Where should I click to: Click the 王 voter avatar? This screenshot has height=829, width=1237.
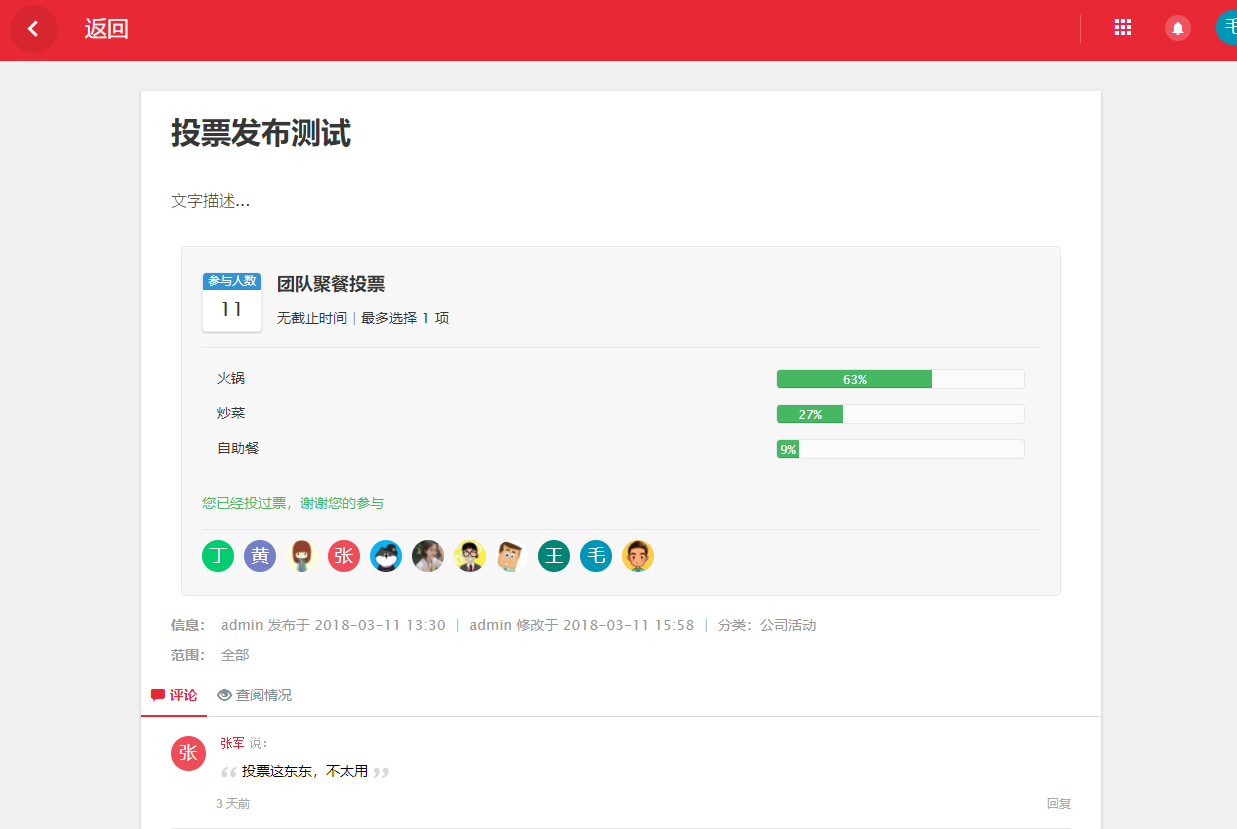pyautogui.click(x=553, y=555)
